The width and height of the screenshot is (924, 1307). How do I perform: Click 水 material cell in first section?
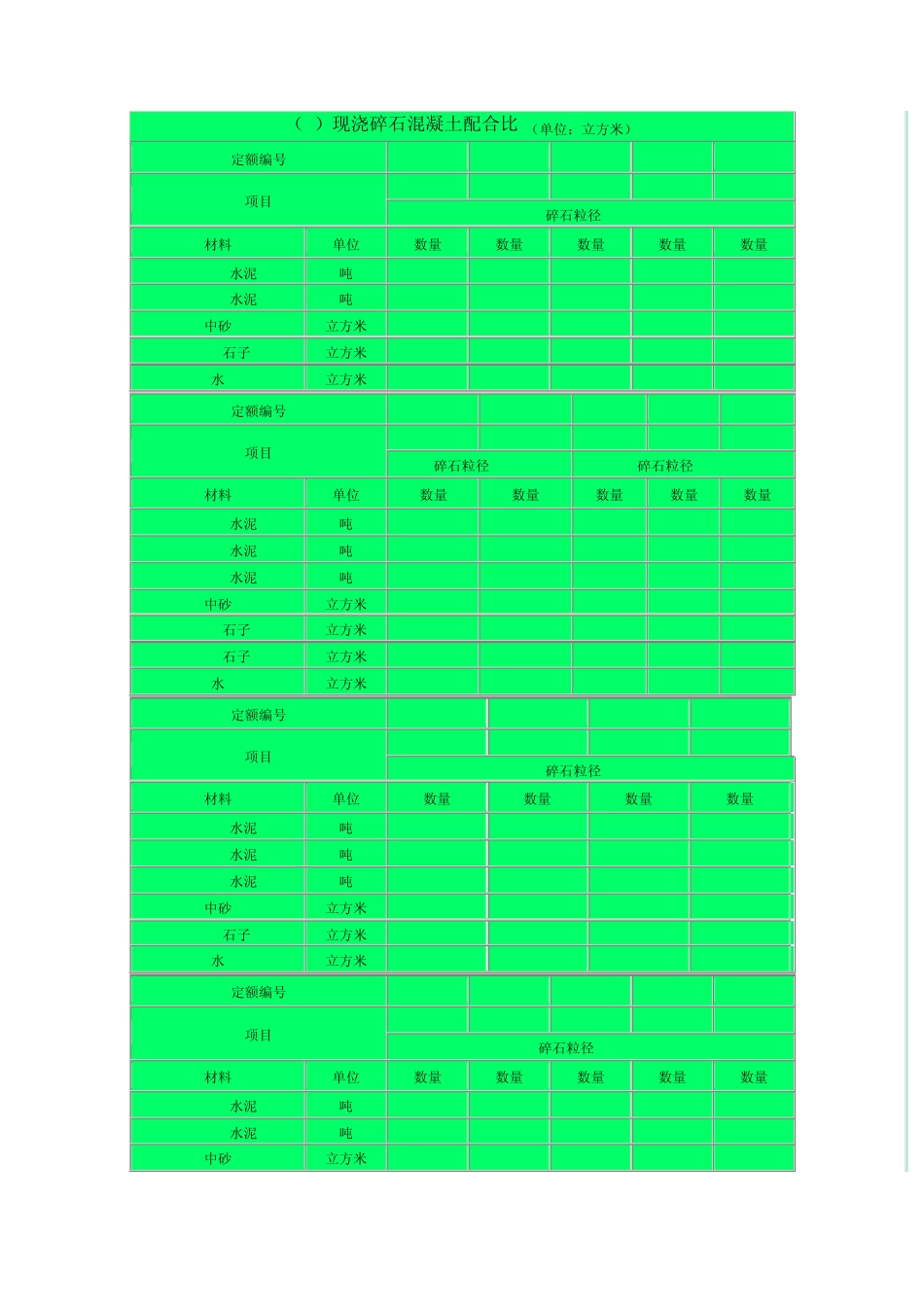click(x=218, y=379)
